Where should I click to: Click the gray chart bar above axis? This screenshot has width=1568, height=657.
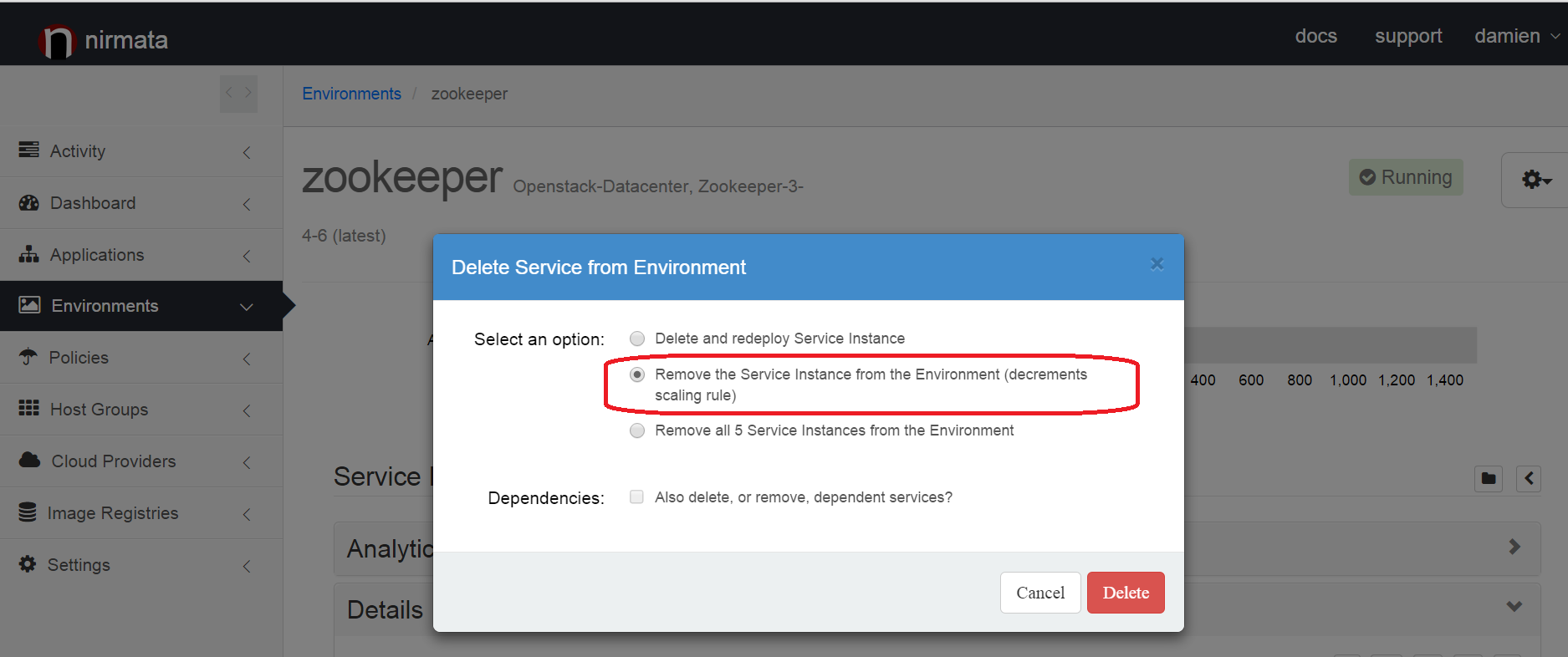coord(1330,344)
